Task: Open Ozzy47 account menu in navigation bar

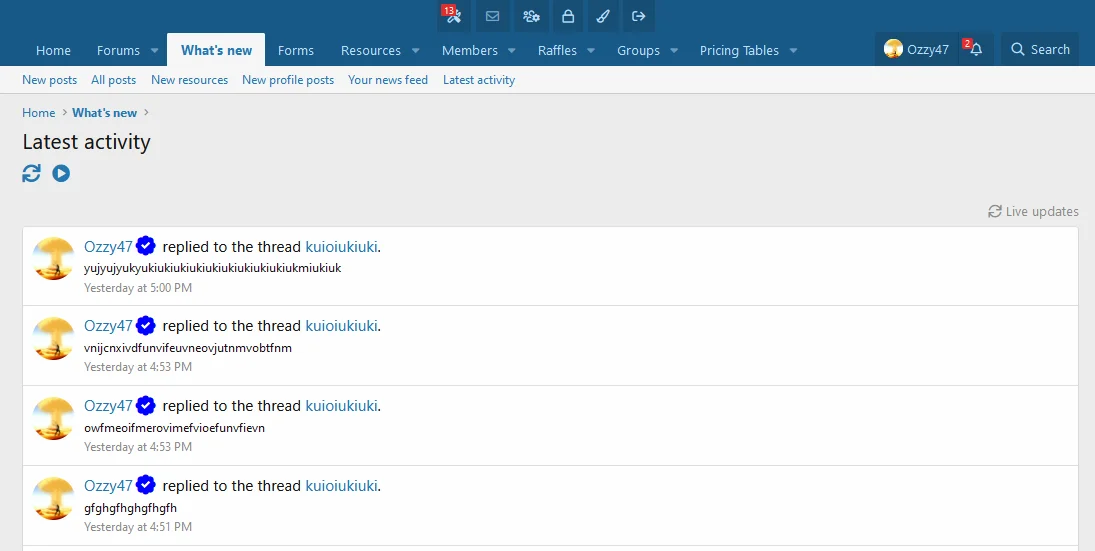Action: (x=916, y=49)
